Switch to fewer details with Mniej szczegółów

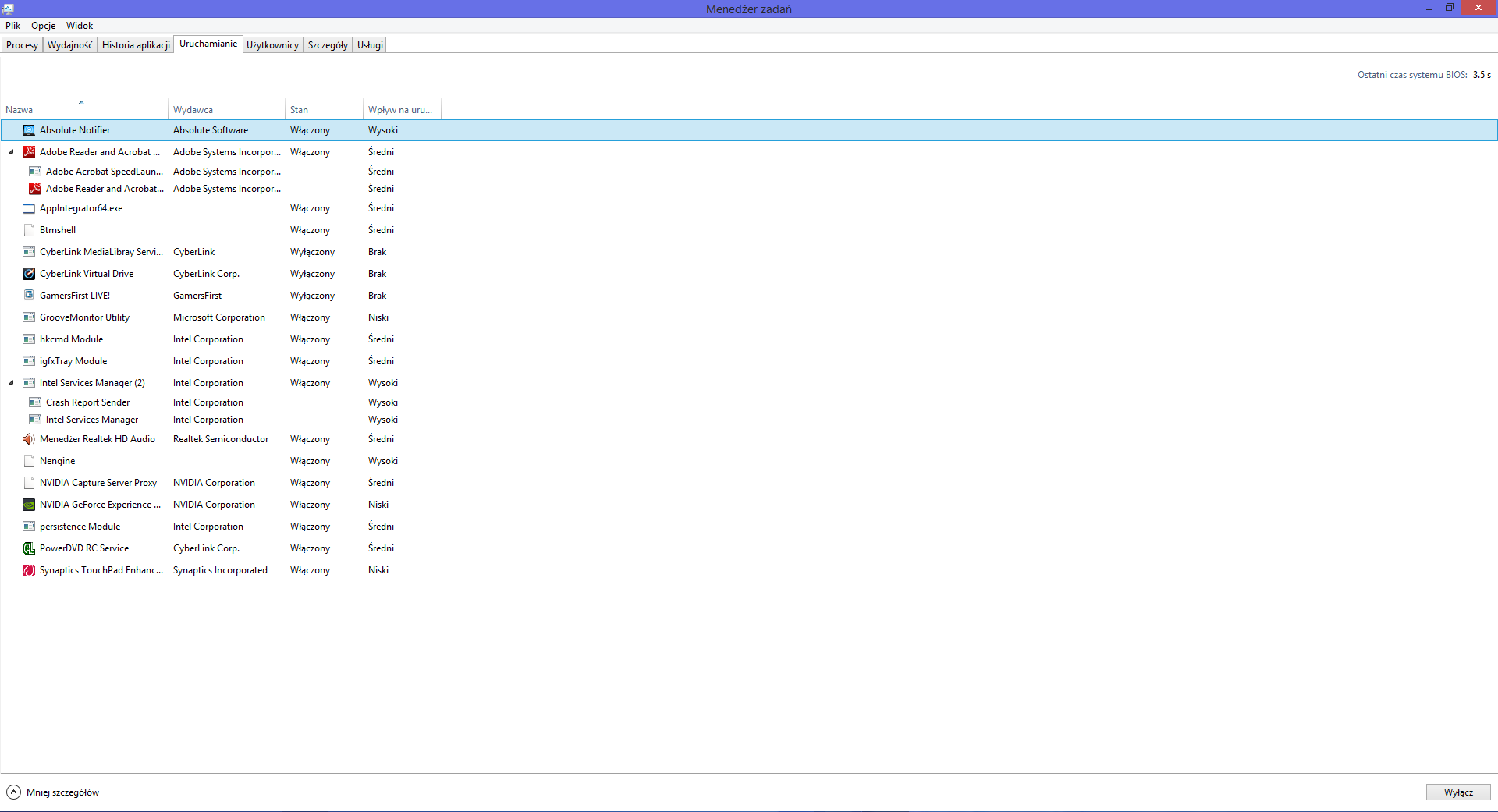53,792
